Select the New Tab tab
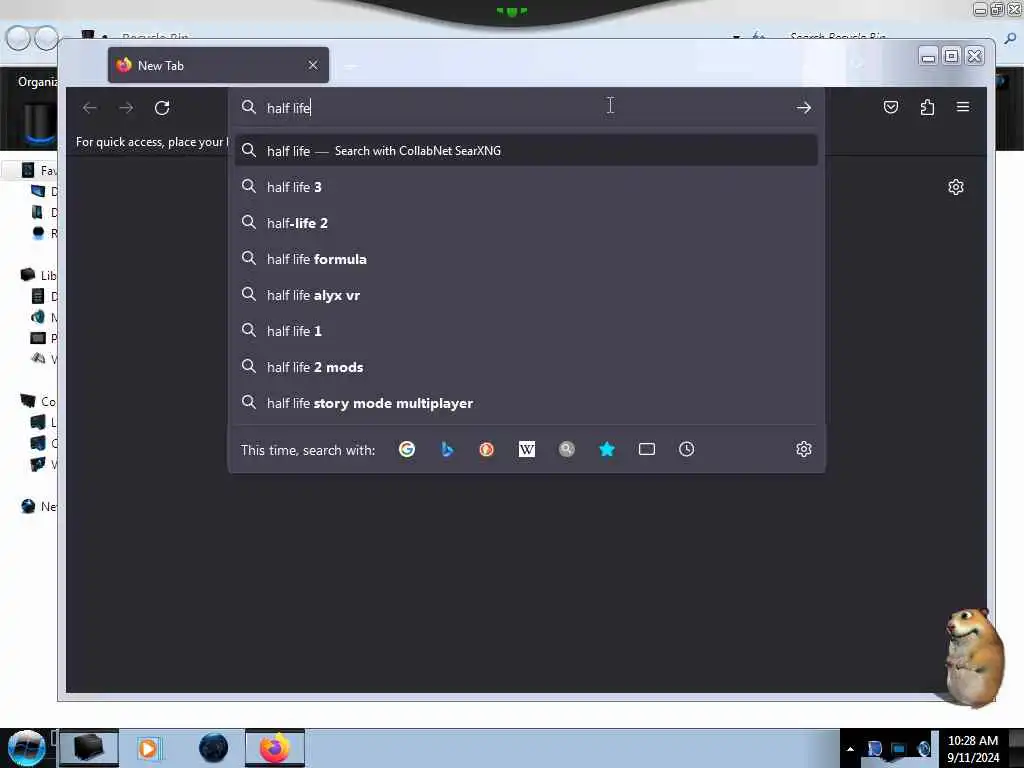Image resolution: width=1024 pixels, height=768 pixels. pyautogui.click(x=218, y=65)
